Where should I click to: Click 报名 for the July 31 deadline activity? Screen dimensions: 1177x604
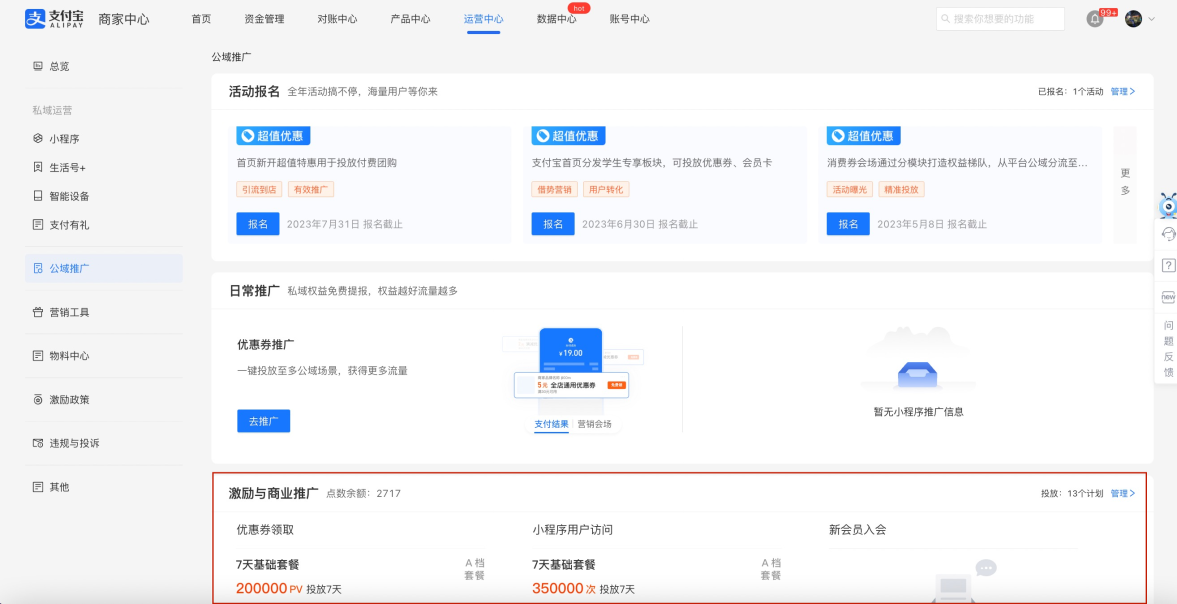pos(258,224)
